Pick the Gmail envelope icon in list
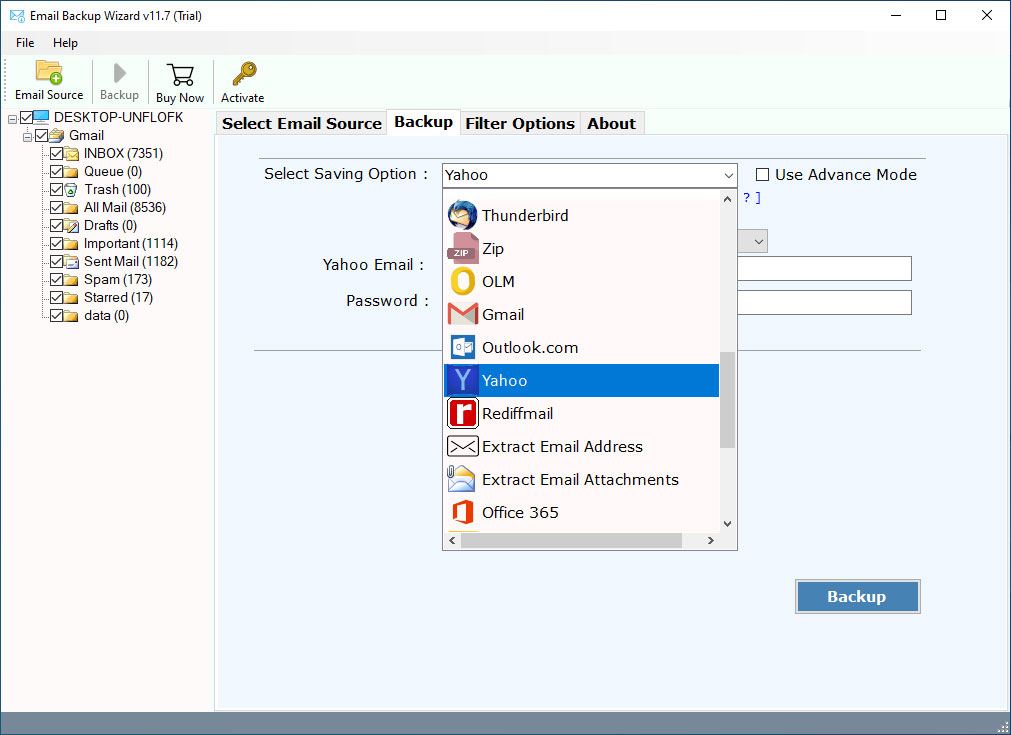This screenshot has height=735, width=1011. (x=462, y=315)
